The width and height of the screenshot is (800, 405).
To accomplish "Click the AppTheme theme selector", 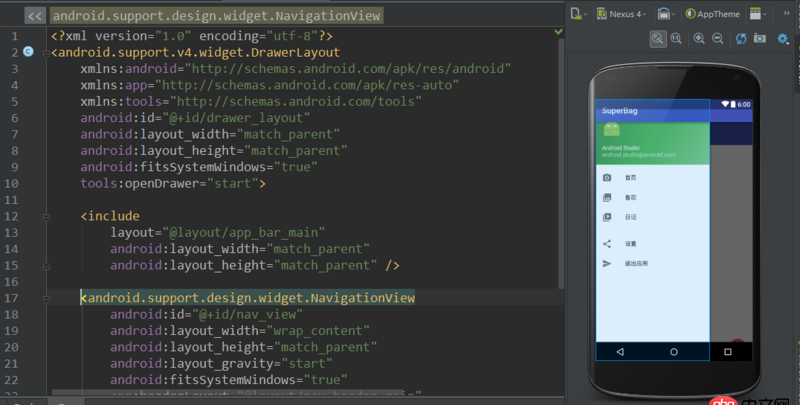I will point(712,14).
